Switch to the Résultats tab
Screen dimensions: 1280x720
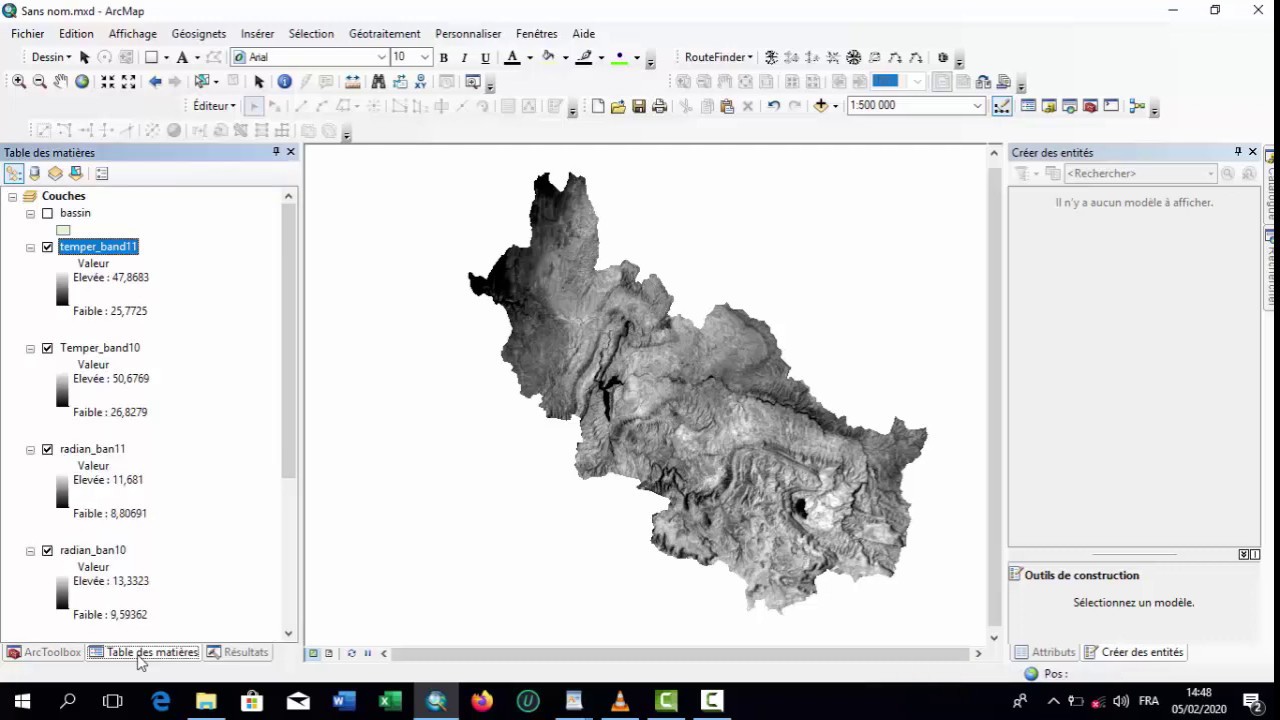[x=237, y=652]
